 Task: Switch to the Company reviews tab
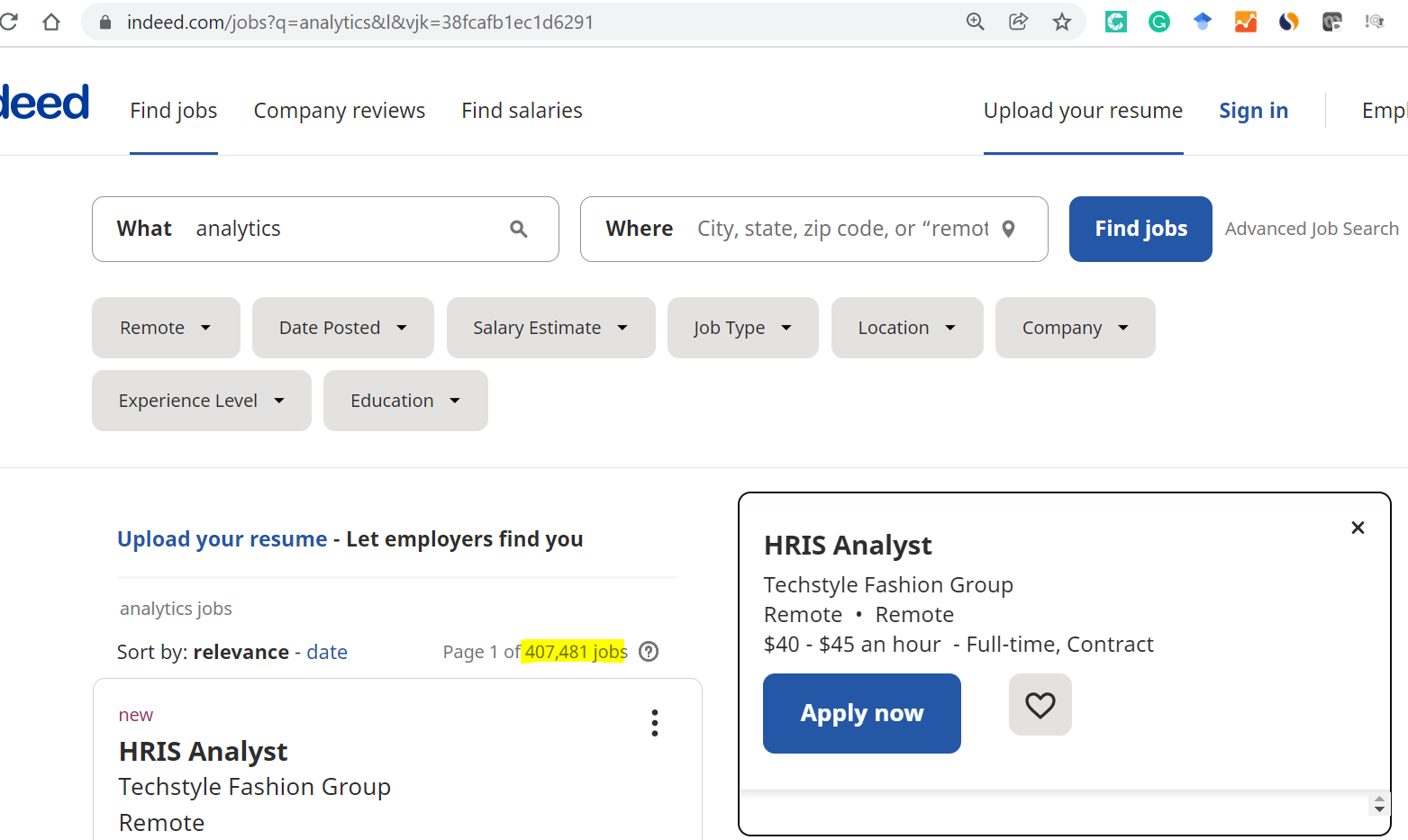click(340, 110)
